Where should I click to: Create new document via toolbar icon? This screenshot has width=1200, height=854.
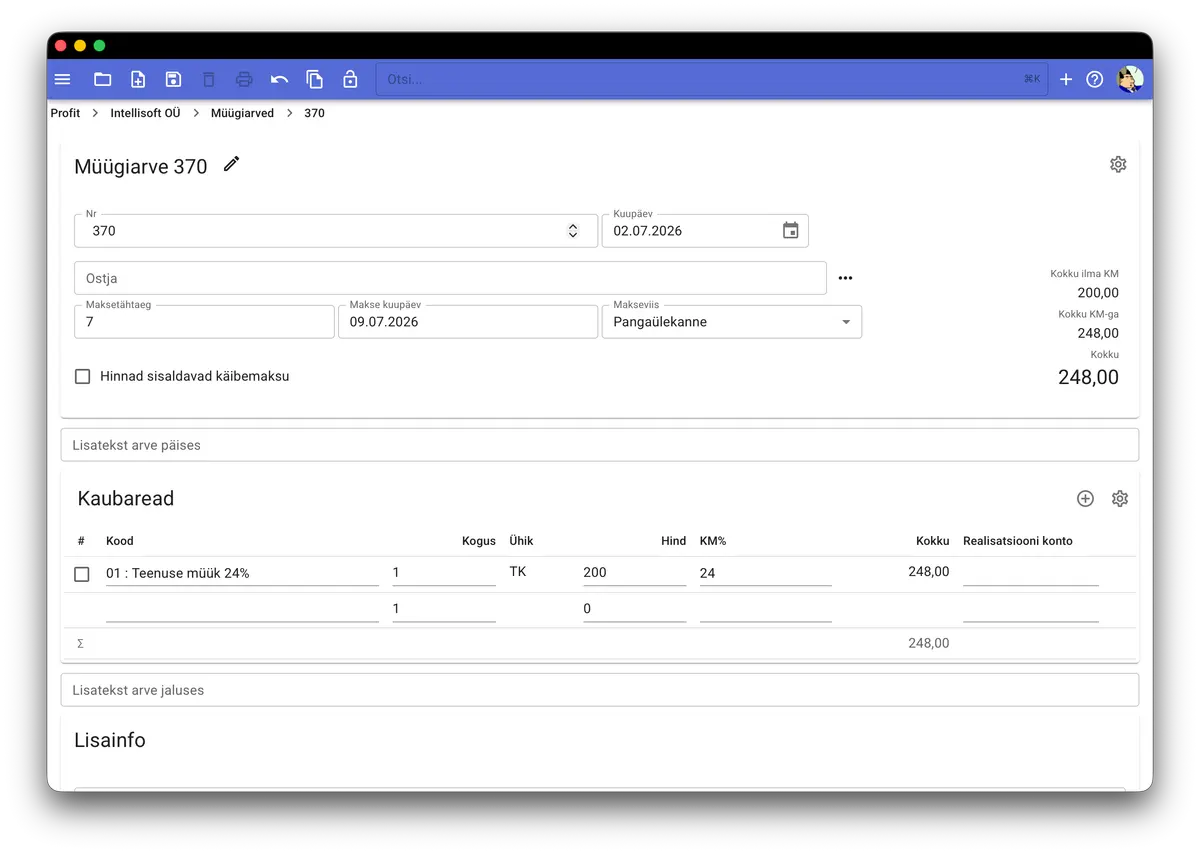[x=138, y=79]
